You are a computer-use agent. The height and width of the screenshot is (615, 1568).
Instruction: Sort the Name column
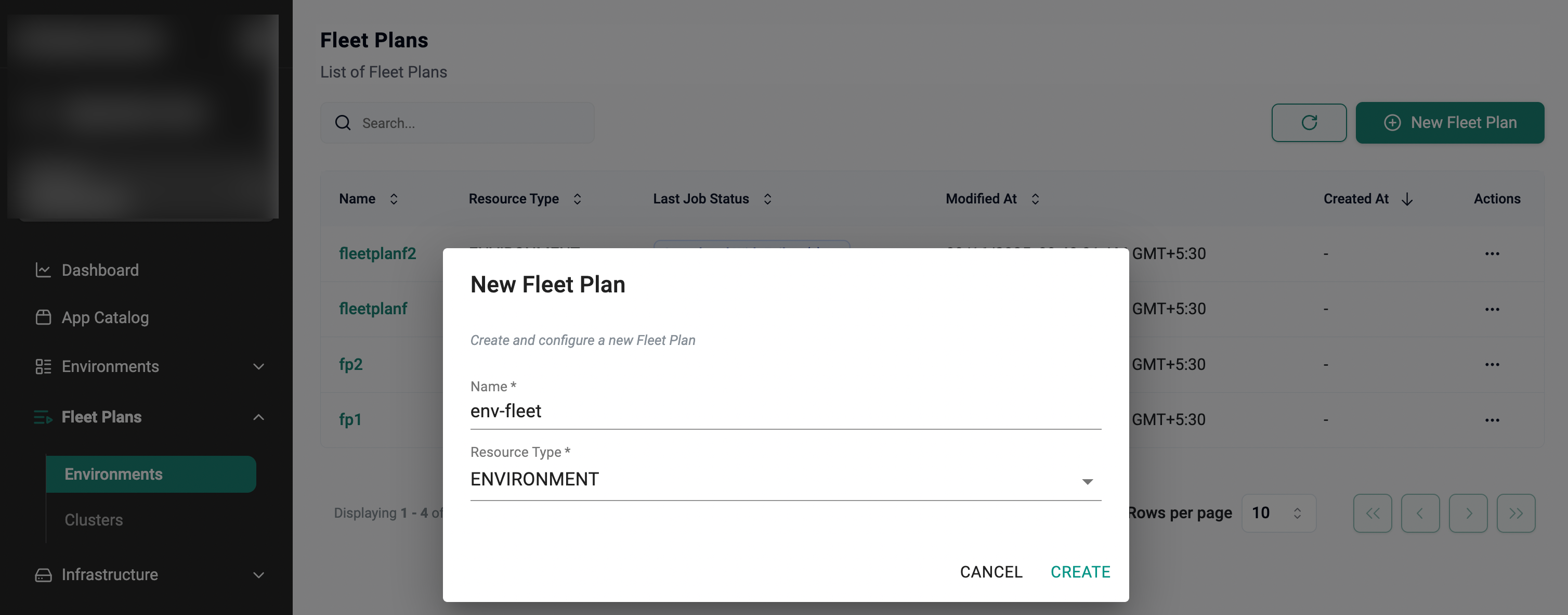[x=394, y=199]
